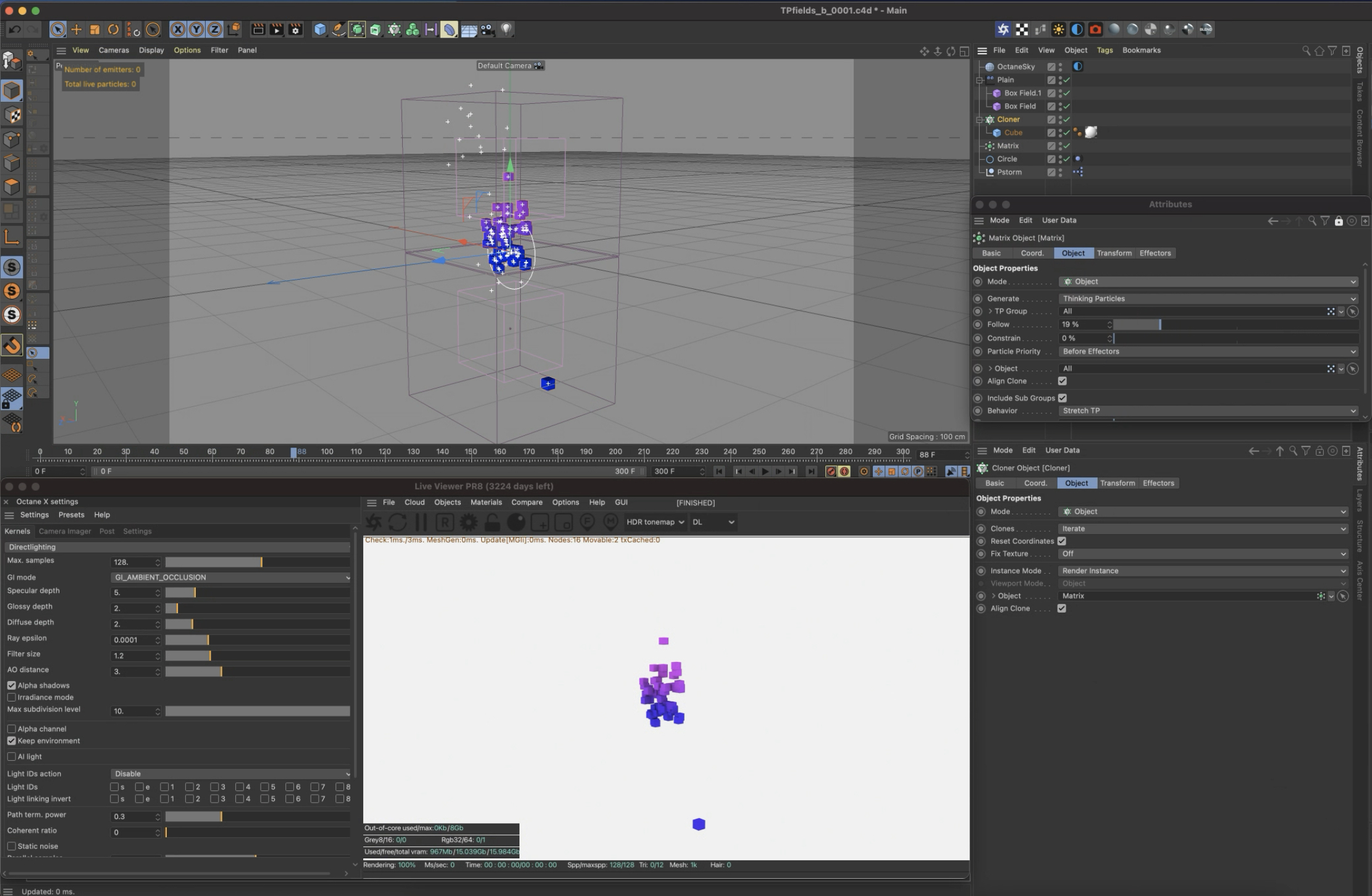Viewport: 1372px width, 896px height.
Task: Click the Light bulb object icon
Action: [x=506, y=29]
